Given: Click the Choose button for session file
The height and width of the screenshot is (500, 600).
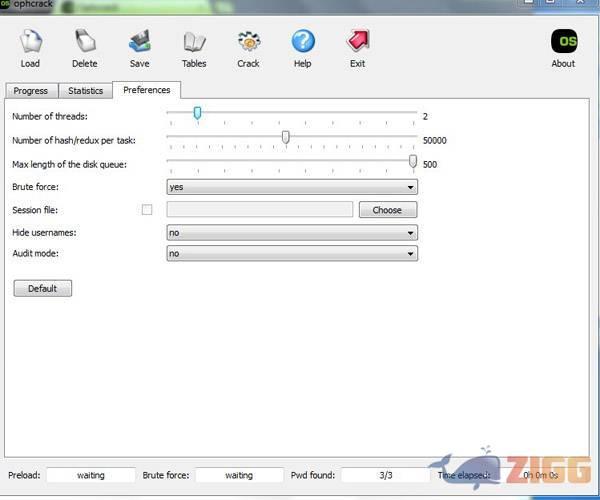Looking at the screenshot, I should [387, 210].
